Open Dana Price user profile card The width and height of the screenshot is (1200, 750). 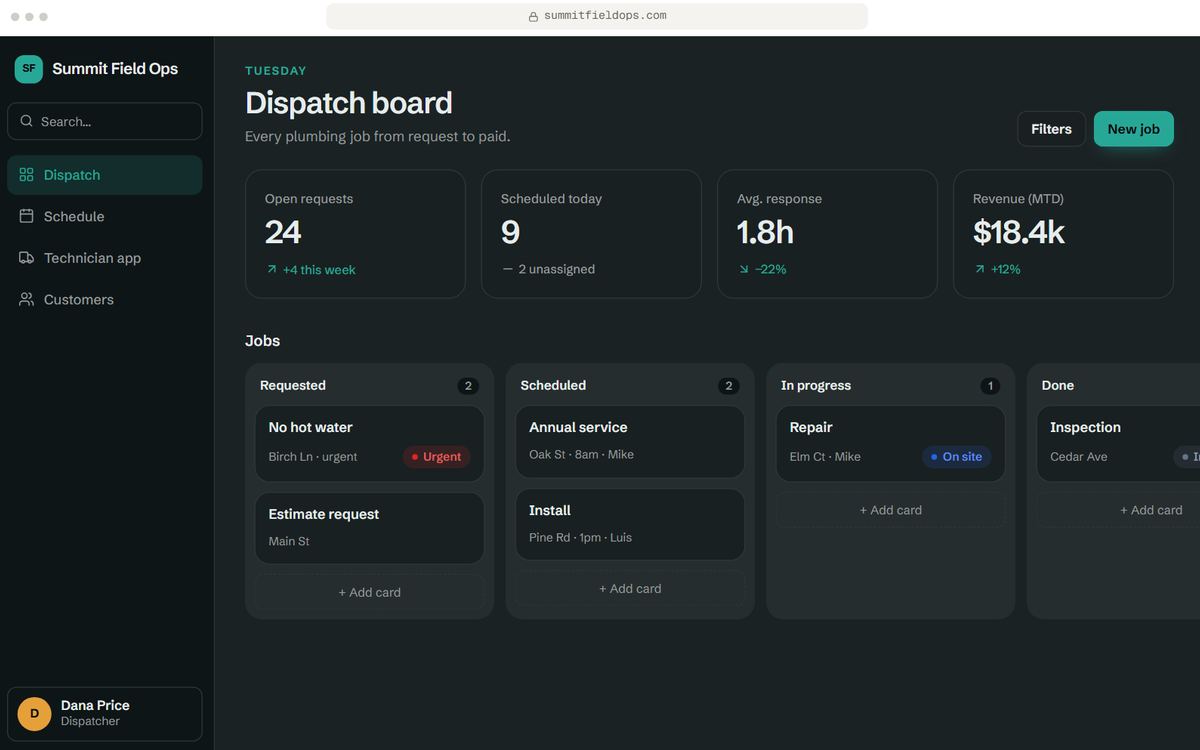click(105, 714)
